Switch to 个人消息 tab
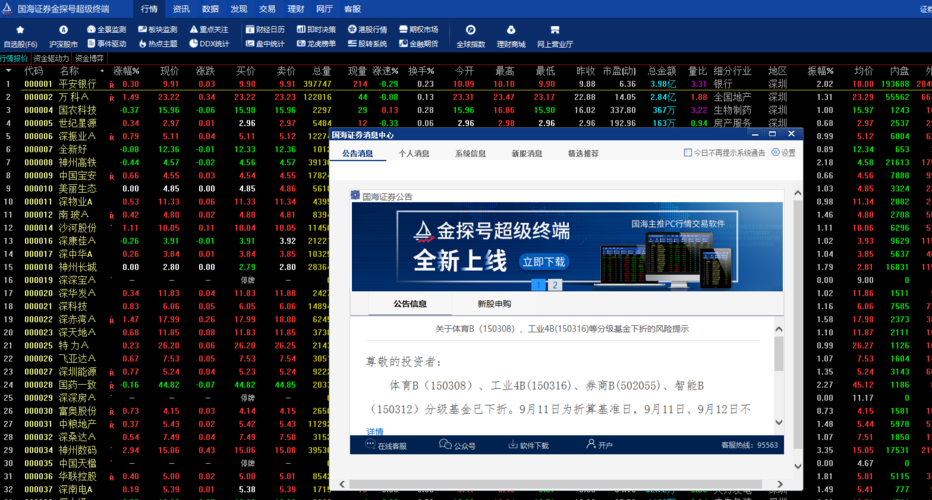 [x=414, y=154]
